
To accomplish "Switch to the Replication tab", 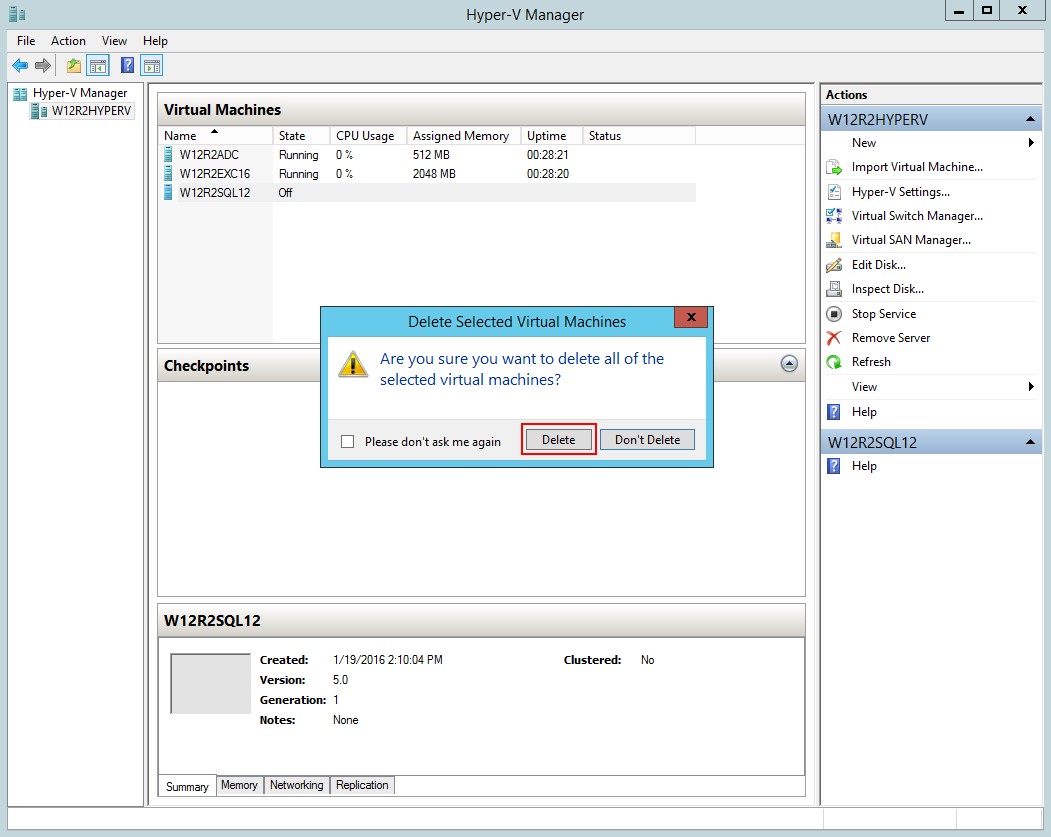I will tap(362, 785).
